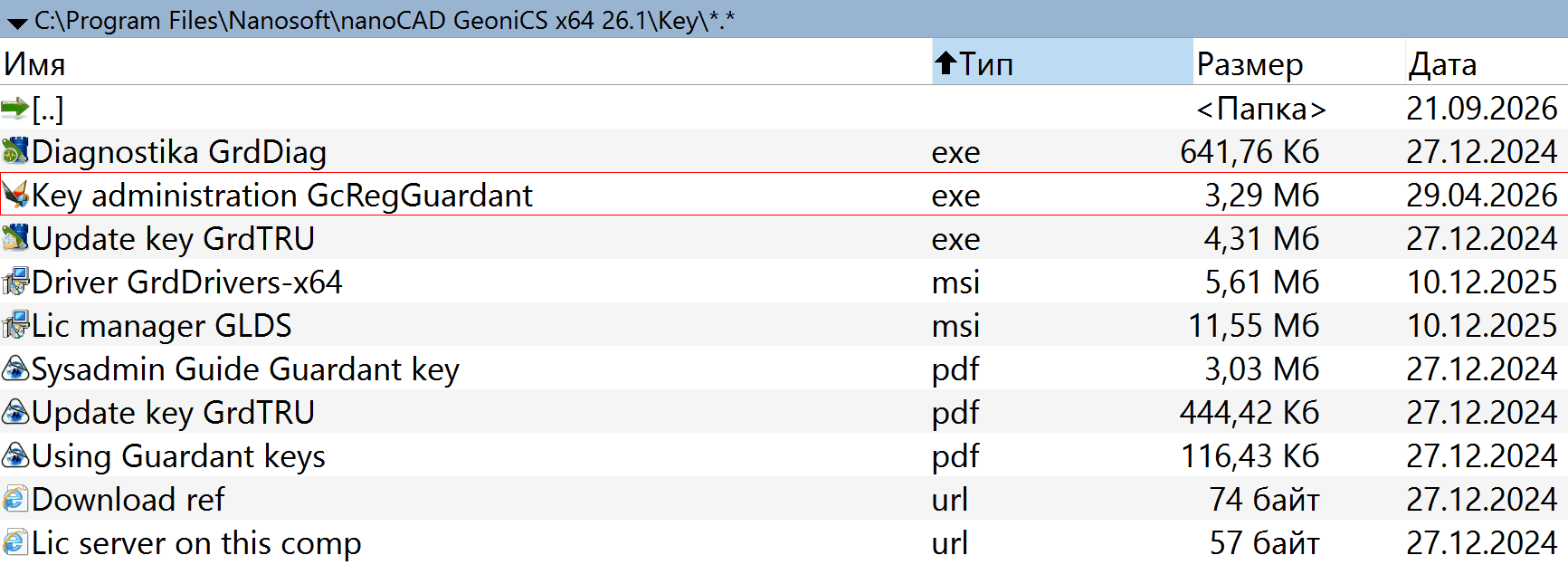Open the path history dropdown arrow
Screen dimensions: 1568x584
click(17, 23)
